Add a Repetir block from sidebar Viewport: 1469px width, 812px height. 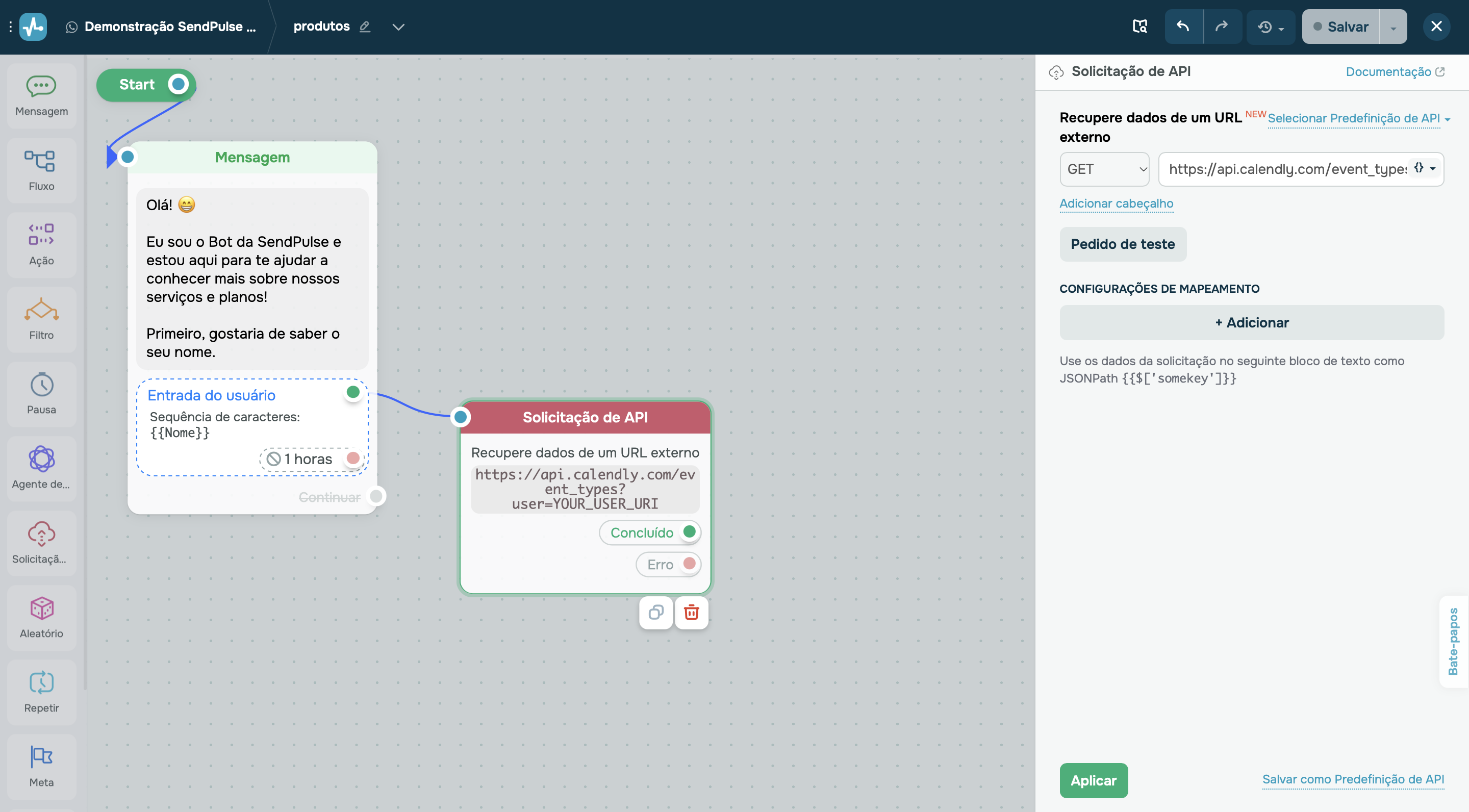42,692
